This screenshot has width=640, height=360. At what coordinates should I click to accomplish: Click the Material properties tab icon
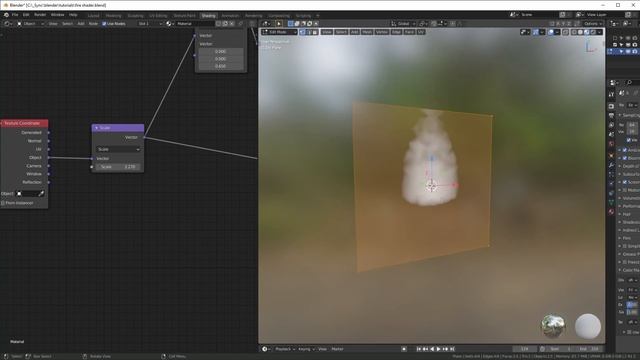pos(611,212)
